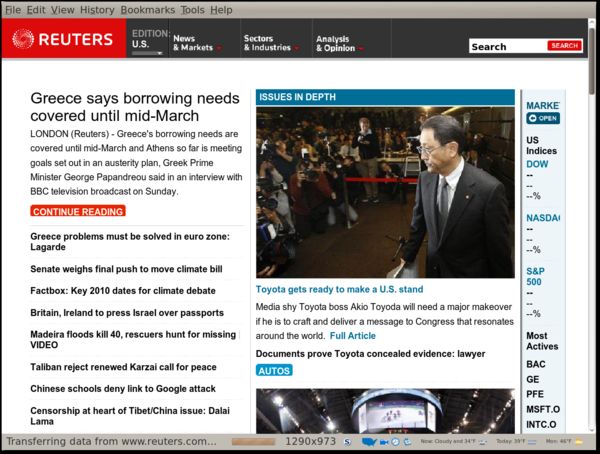This screenshot has width=600, height=454.
Task: Click the page loading progress bar
Action: (x=253, y=442)
